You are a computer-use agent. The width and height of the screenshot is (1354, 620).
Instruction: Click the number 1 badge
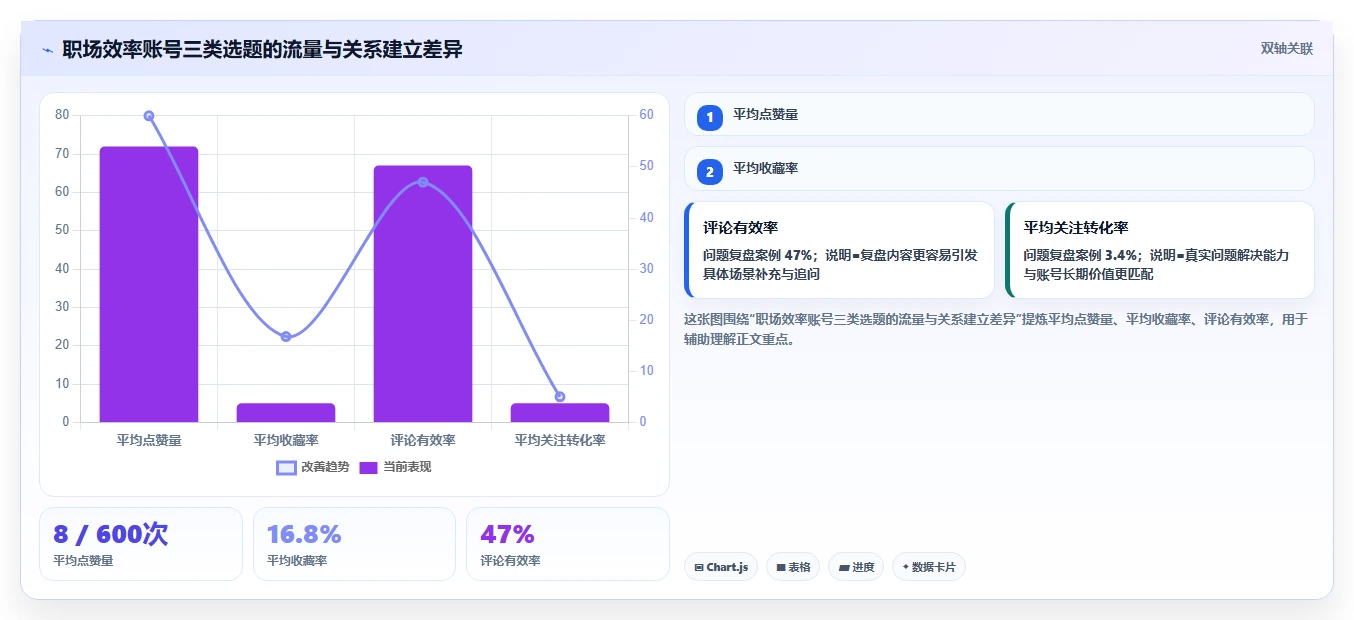[710, 118]
